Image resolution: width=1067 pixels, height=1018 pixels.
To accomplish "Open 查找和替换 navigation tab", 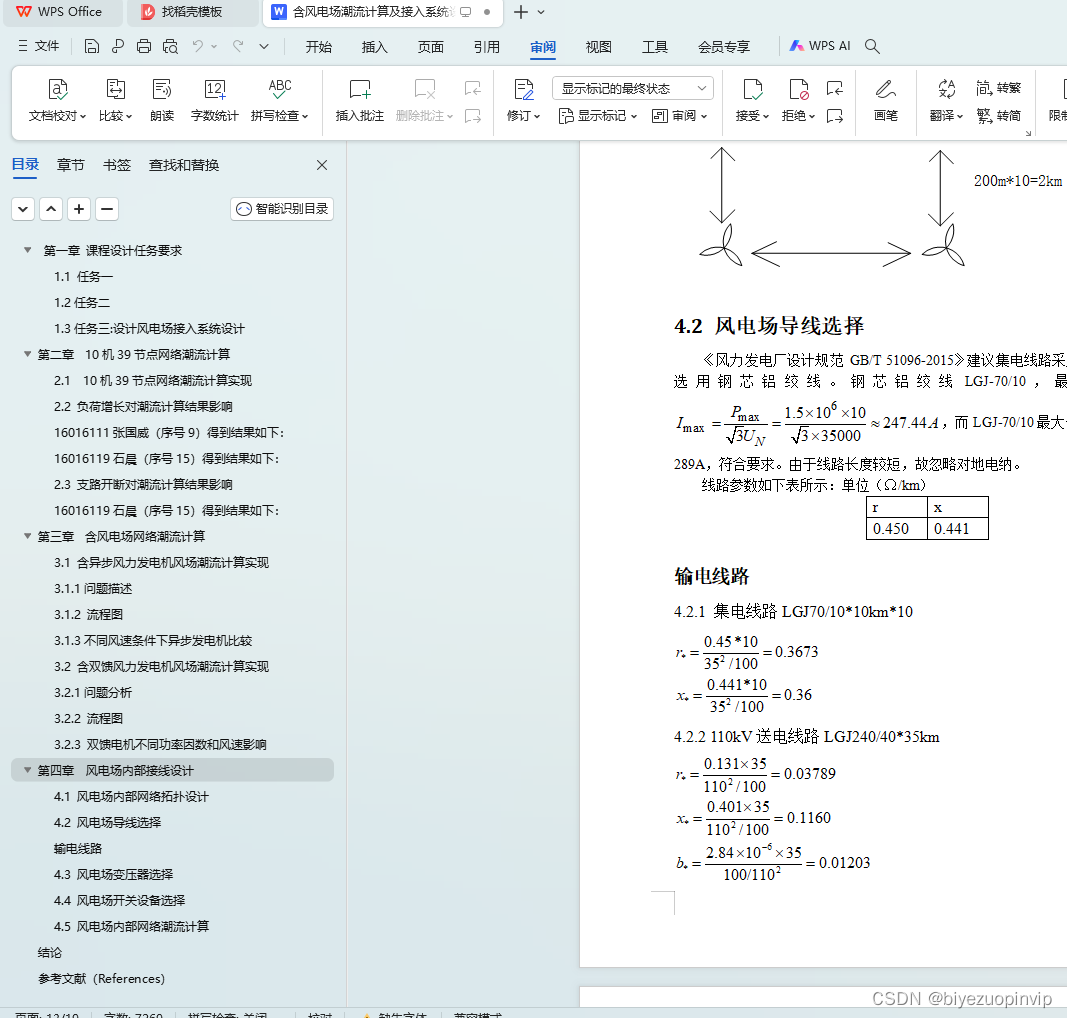I will (x=184, y=165).
